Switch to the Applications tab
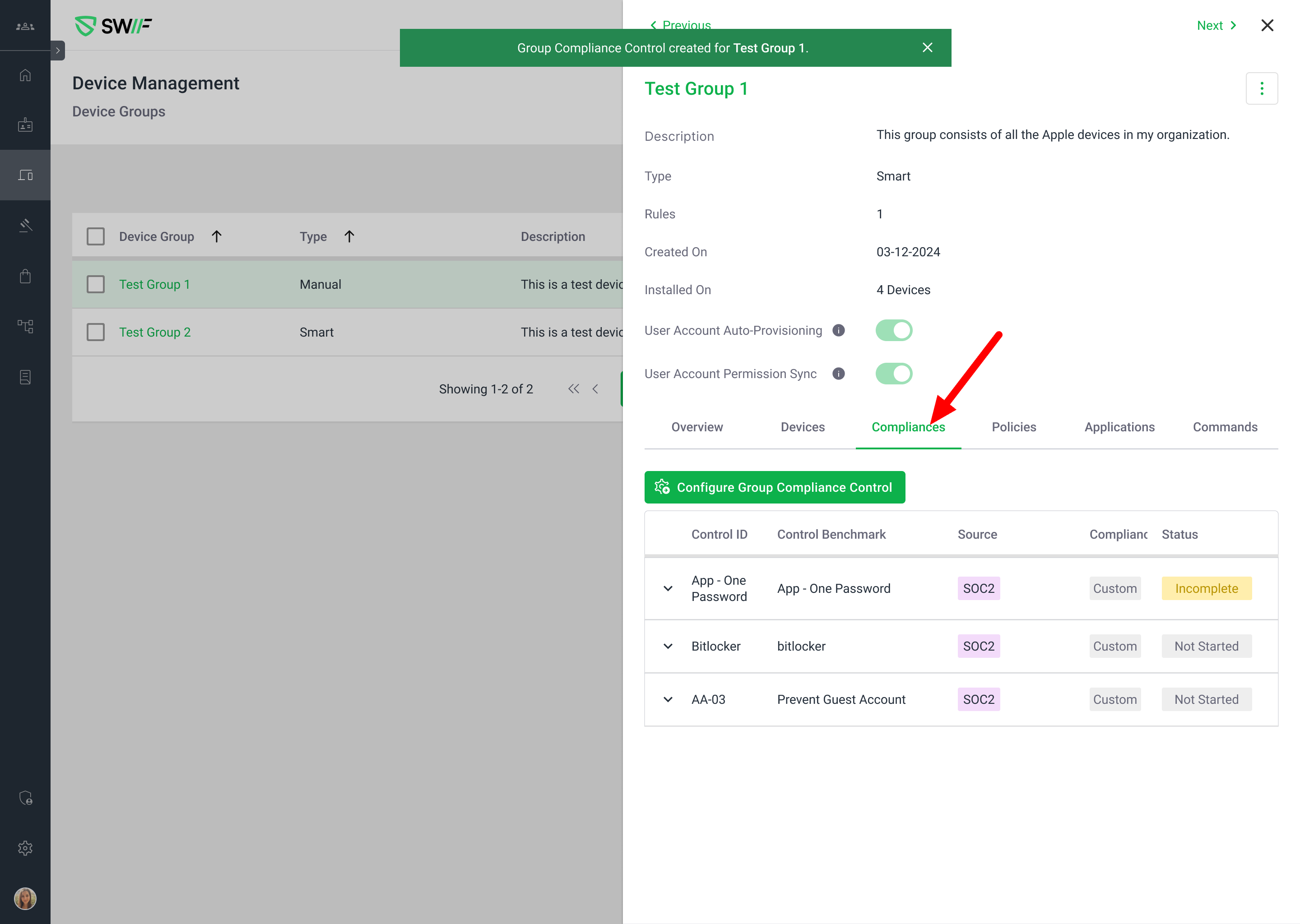Viewport: 1300px width, 924px height. (1119, 427)
